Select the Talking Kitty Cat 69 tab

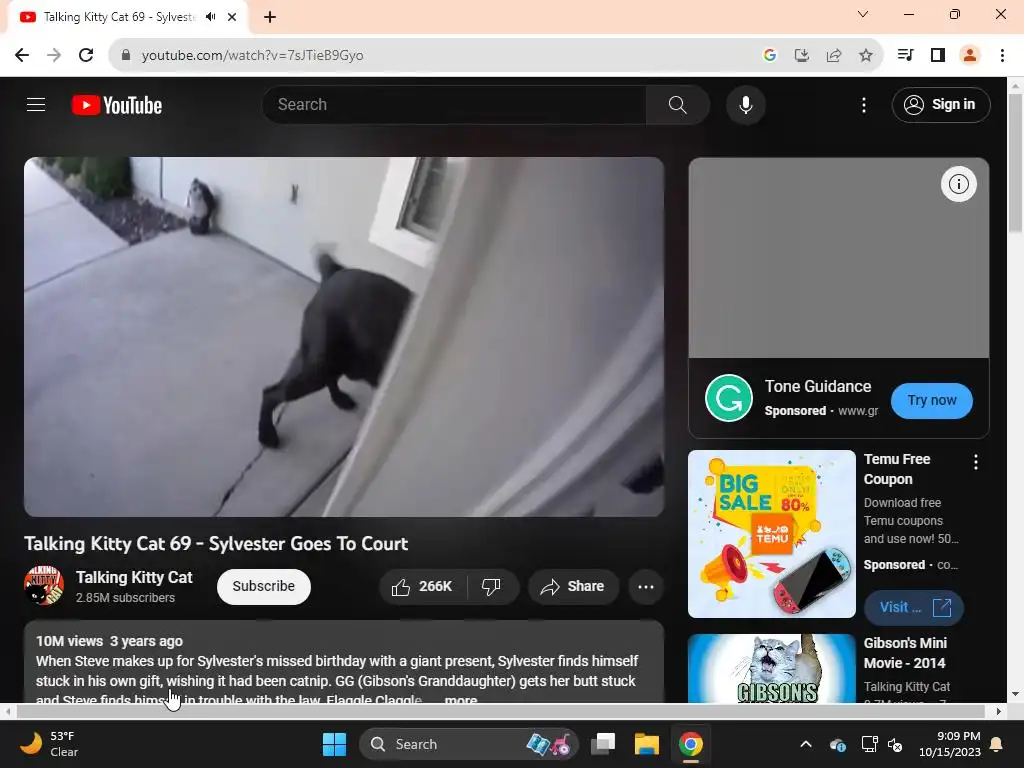(x=127, y=17)
